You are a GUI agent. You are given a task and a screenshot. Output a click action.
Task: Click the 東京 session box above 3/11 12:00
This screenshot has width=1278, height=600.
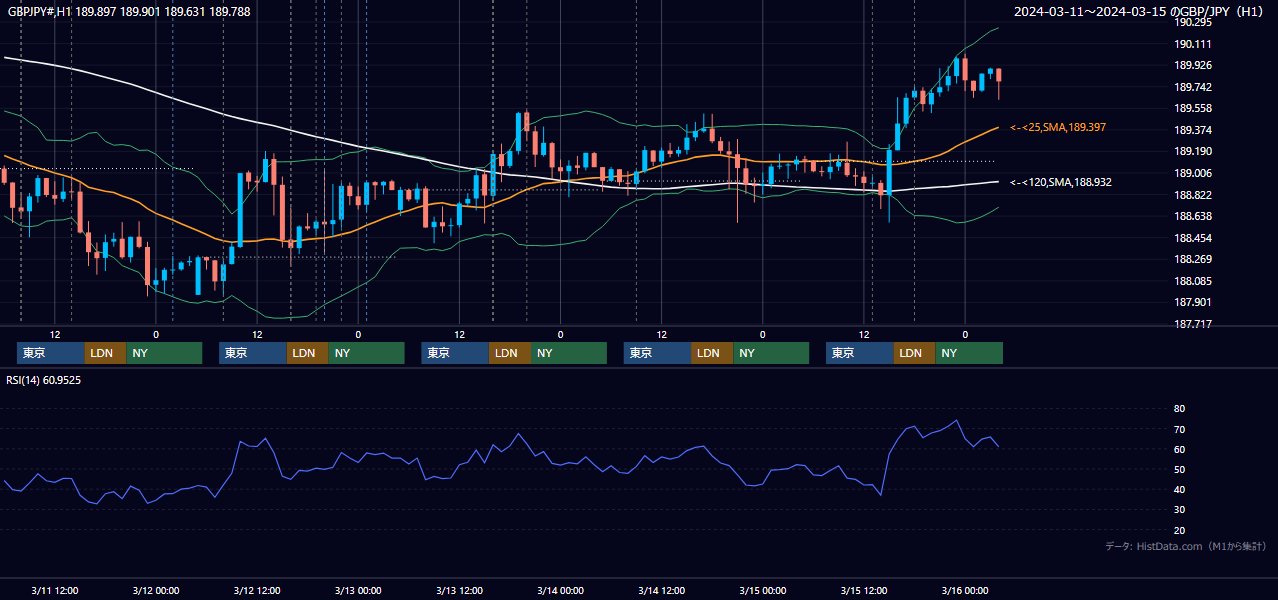pyautogui.click(x=50, y=353)
